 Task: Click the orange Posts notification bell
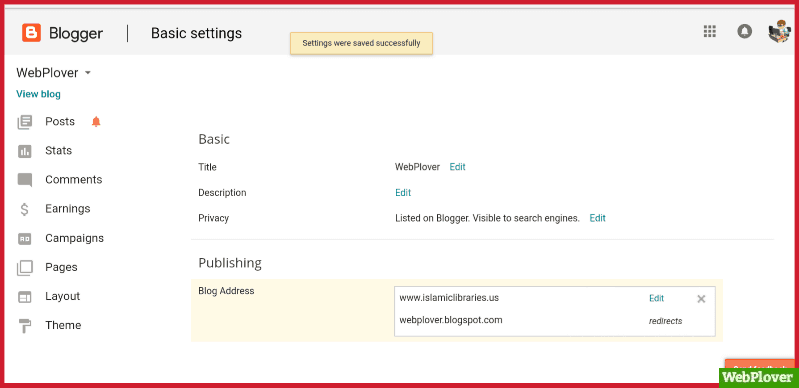(96, 122)
